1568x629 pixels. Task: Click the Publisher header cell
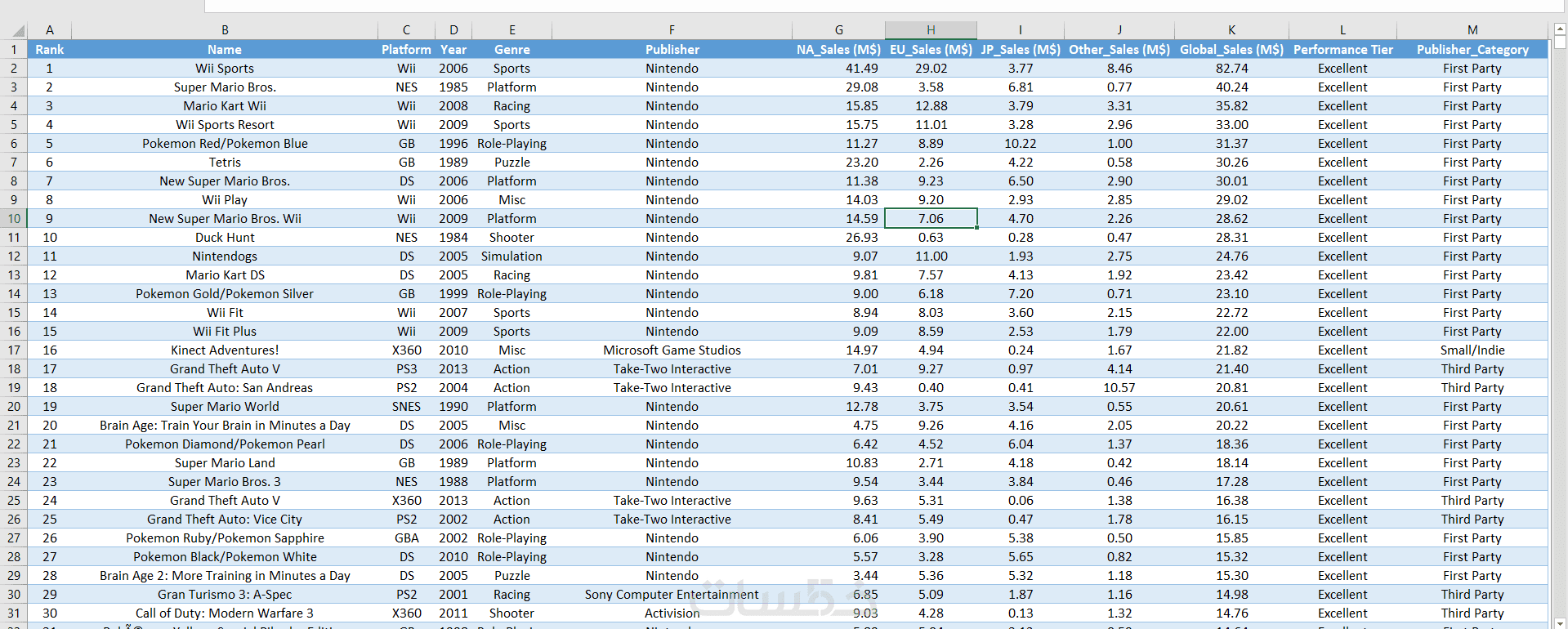(x=672, y=50)
